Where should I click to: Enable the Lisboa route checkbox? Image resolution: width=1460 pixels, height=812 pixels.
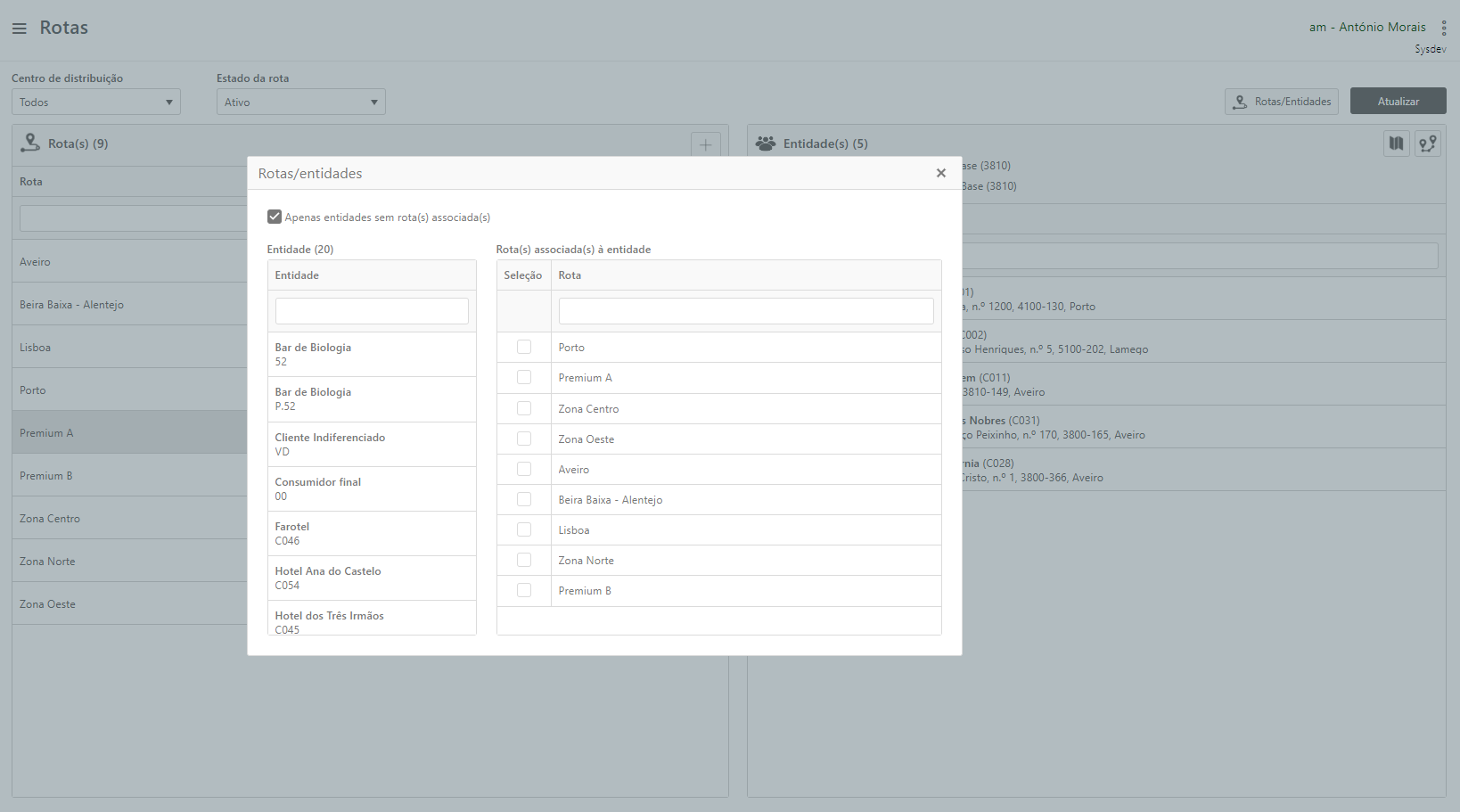coord(524,529)
